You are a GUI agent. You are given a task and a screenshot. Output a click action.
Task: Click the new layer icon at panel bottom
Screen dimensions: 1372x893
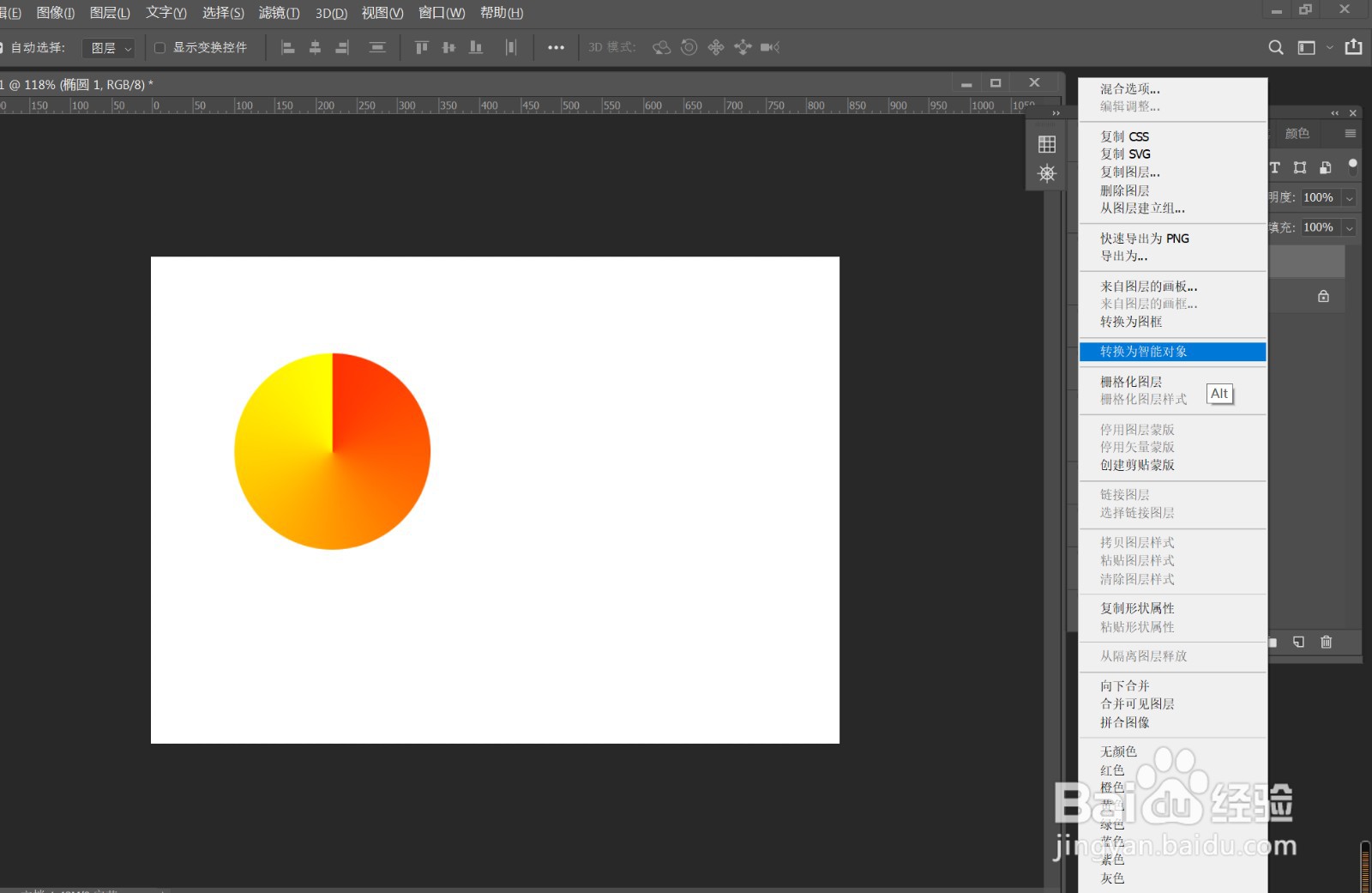click(1298, 642)
